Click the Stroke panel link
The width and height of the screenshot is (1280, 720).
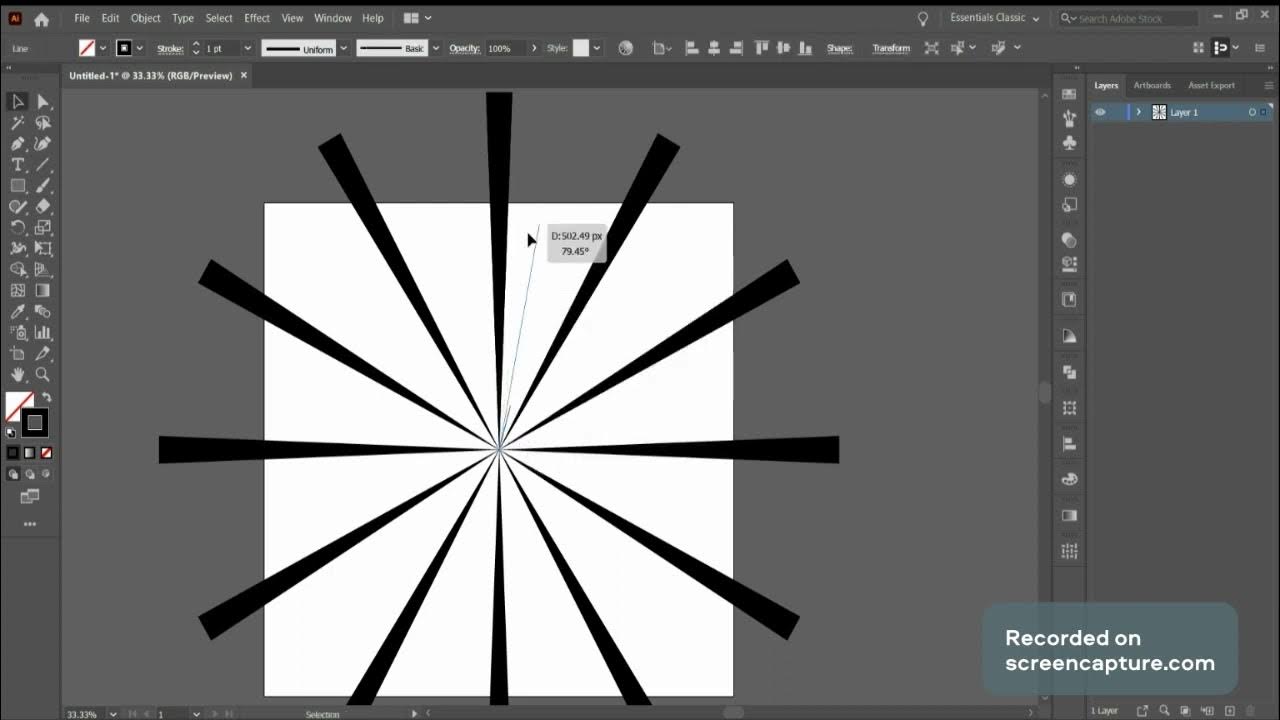click(170, 48)
